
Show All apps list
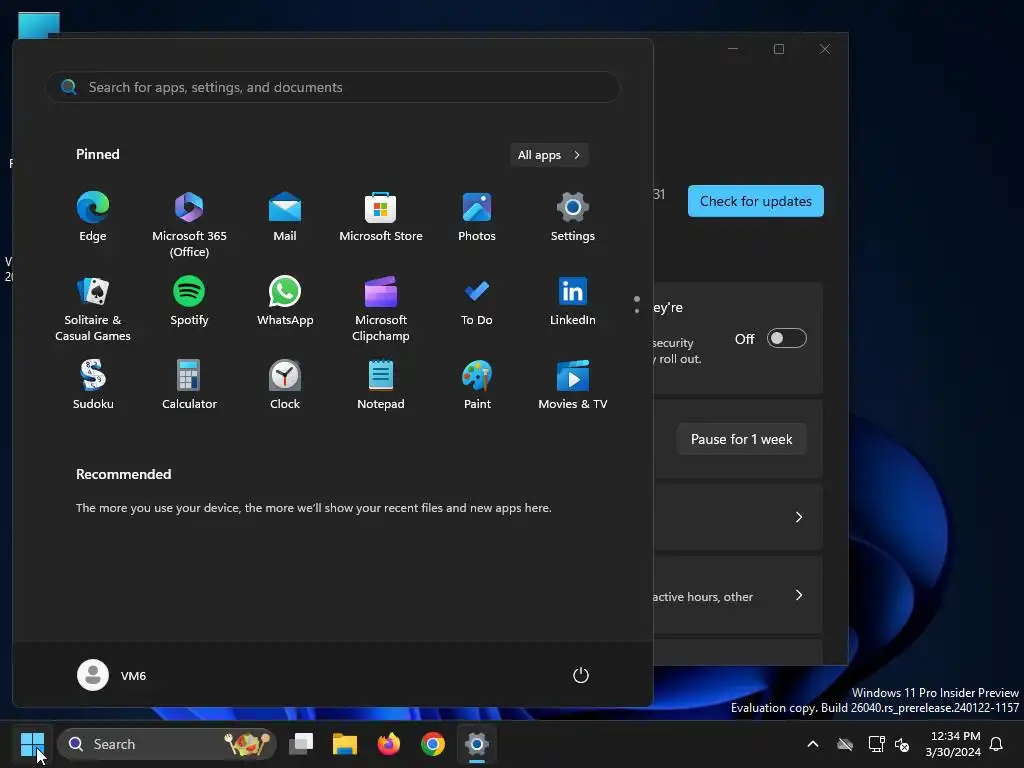tap(549, 155)
